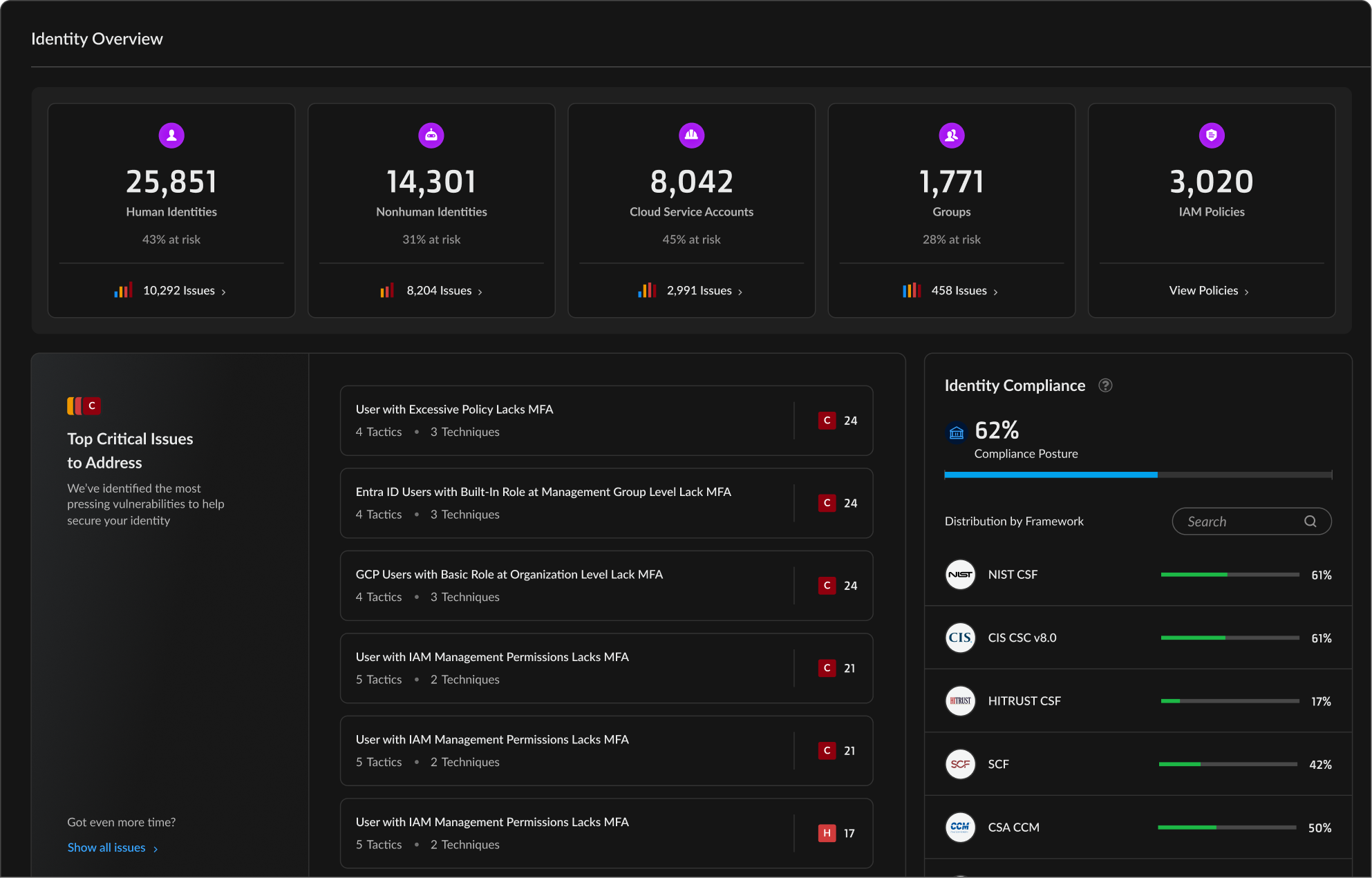Screen dimensions: 1372x878
Task: Click the CSA CCM framework logo
Action: pyautogui.click(x=959, y=827)
